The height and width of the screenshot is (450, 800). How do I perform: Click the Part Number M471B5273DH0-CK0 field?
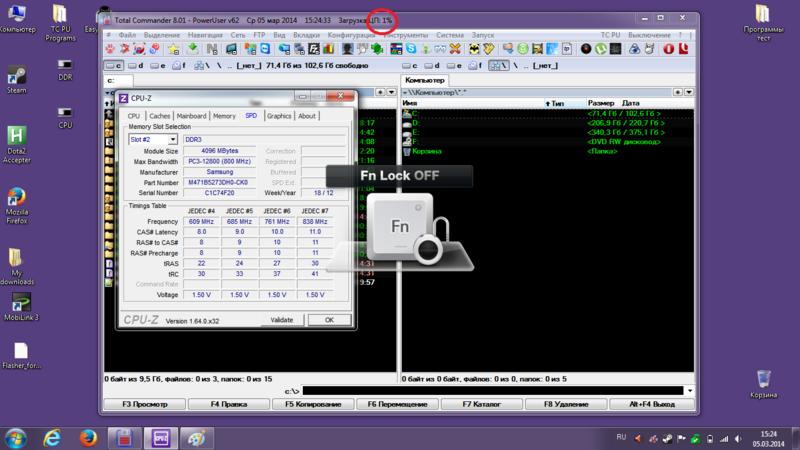[x=219, y=183]
